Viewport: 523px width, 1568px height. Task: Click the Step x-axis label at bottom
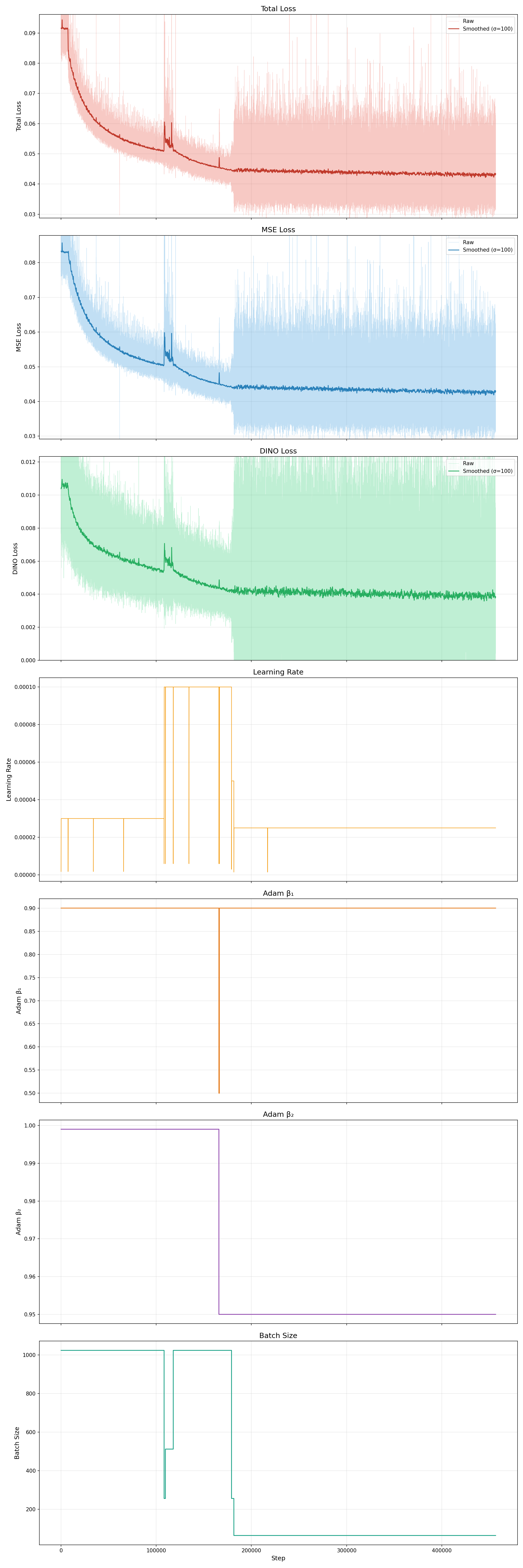pos(278,1558)
